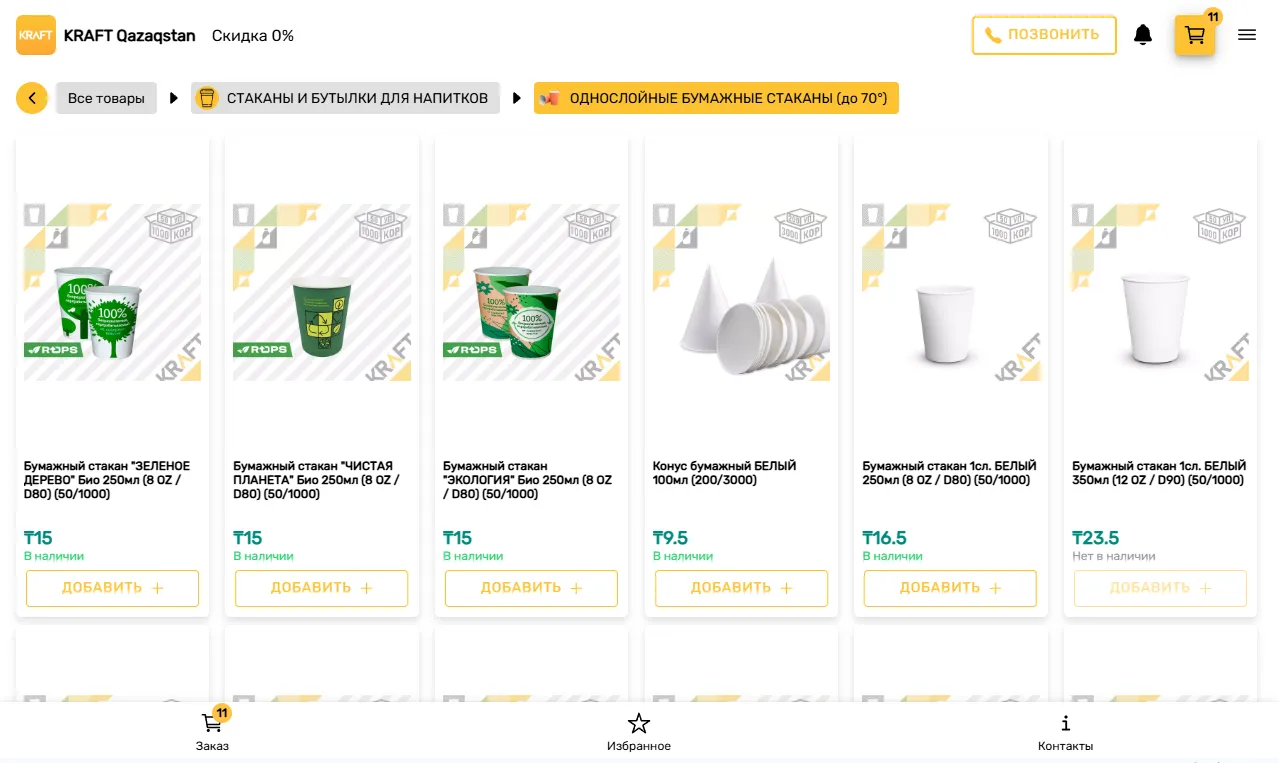
Task: Open Бумажный стакан БЕЛЫЙ 350мл product title
Action: (x=1159, y=473)
